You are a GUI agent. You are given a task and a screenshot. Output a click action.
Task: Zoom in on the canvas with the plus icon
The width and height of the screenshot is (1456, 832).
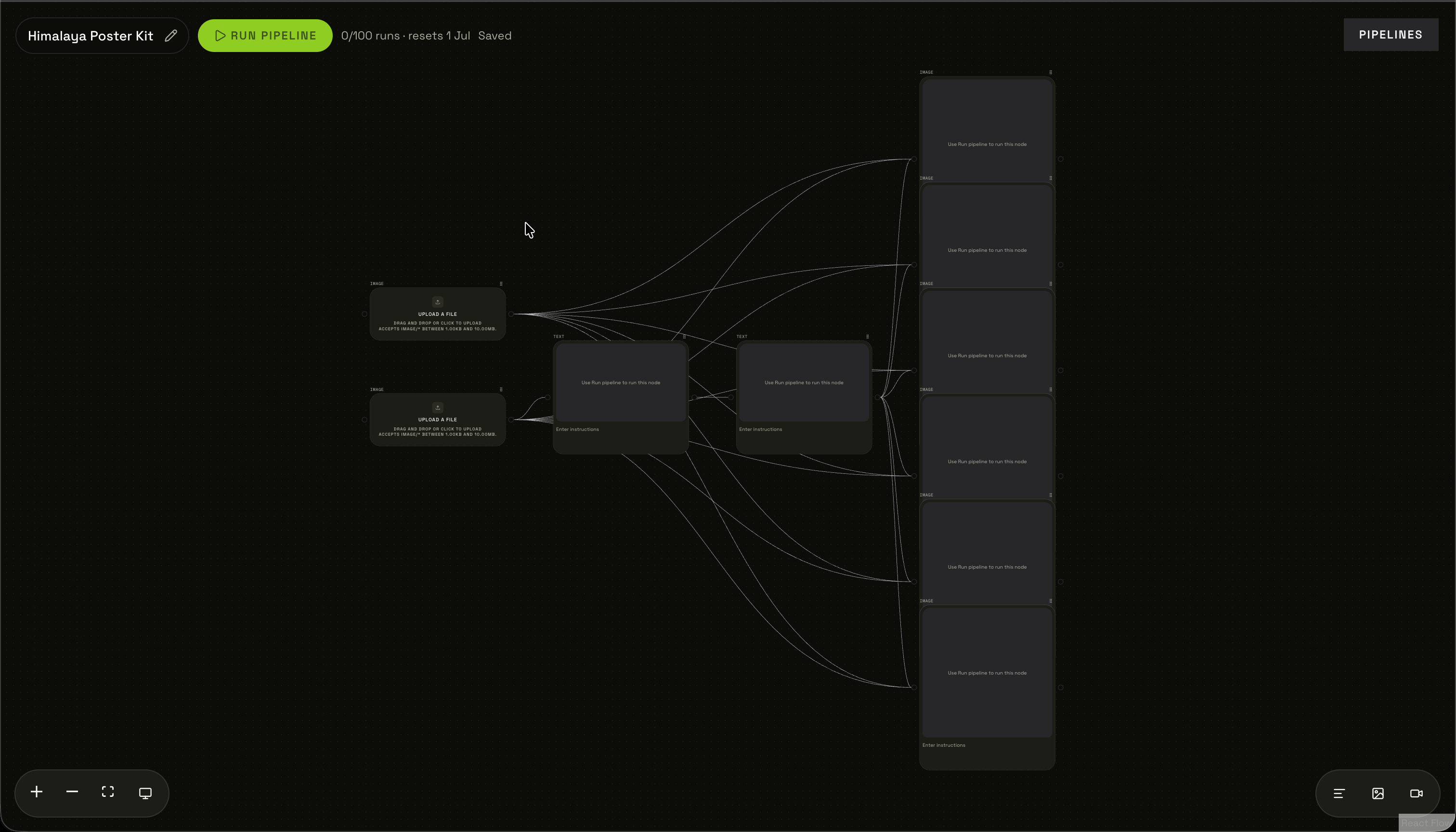pos(37,792)
